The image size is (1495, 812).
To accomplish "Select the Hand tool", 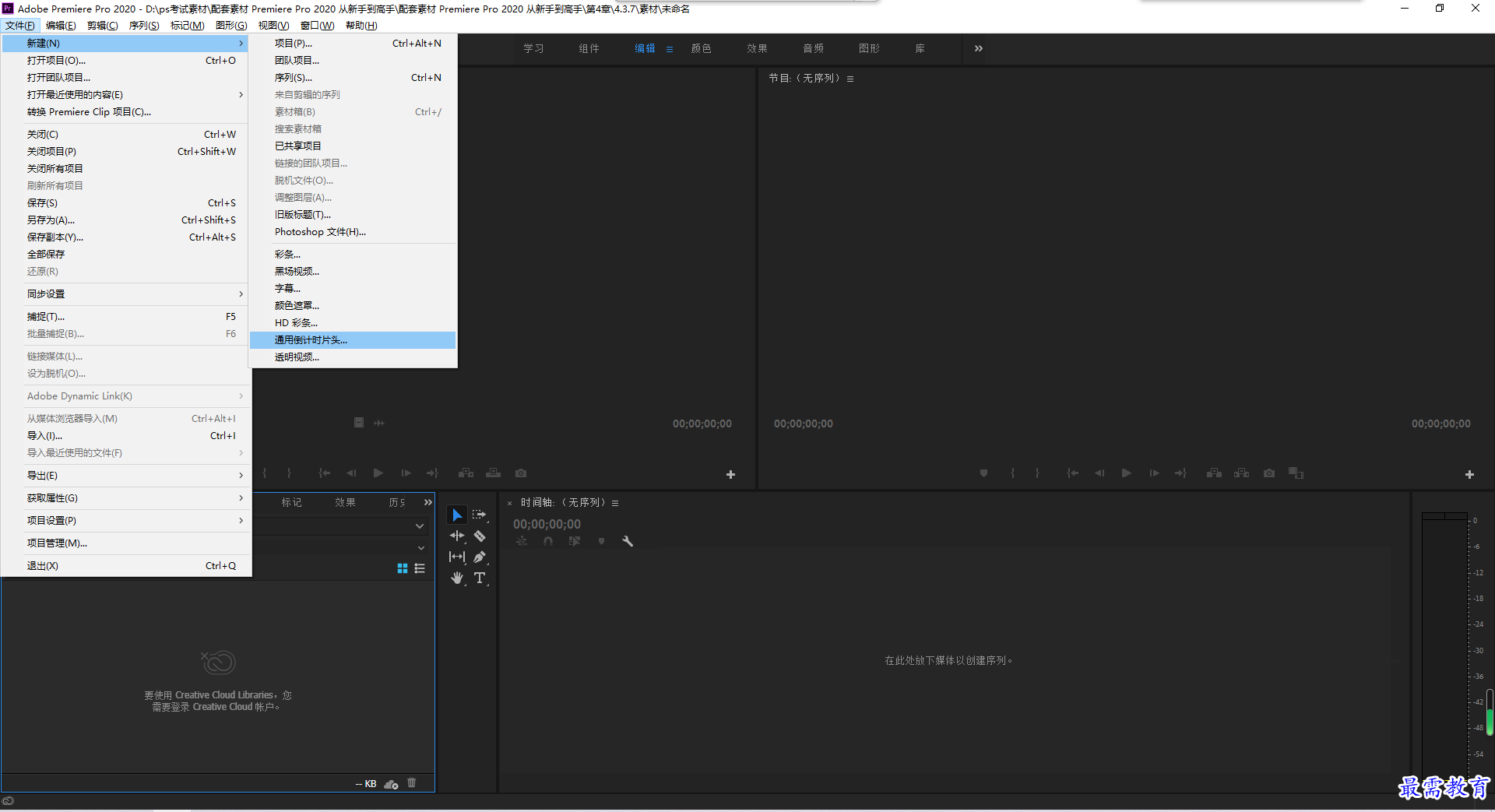I will coord(457,578).
